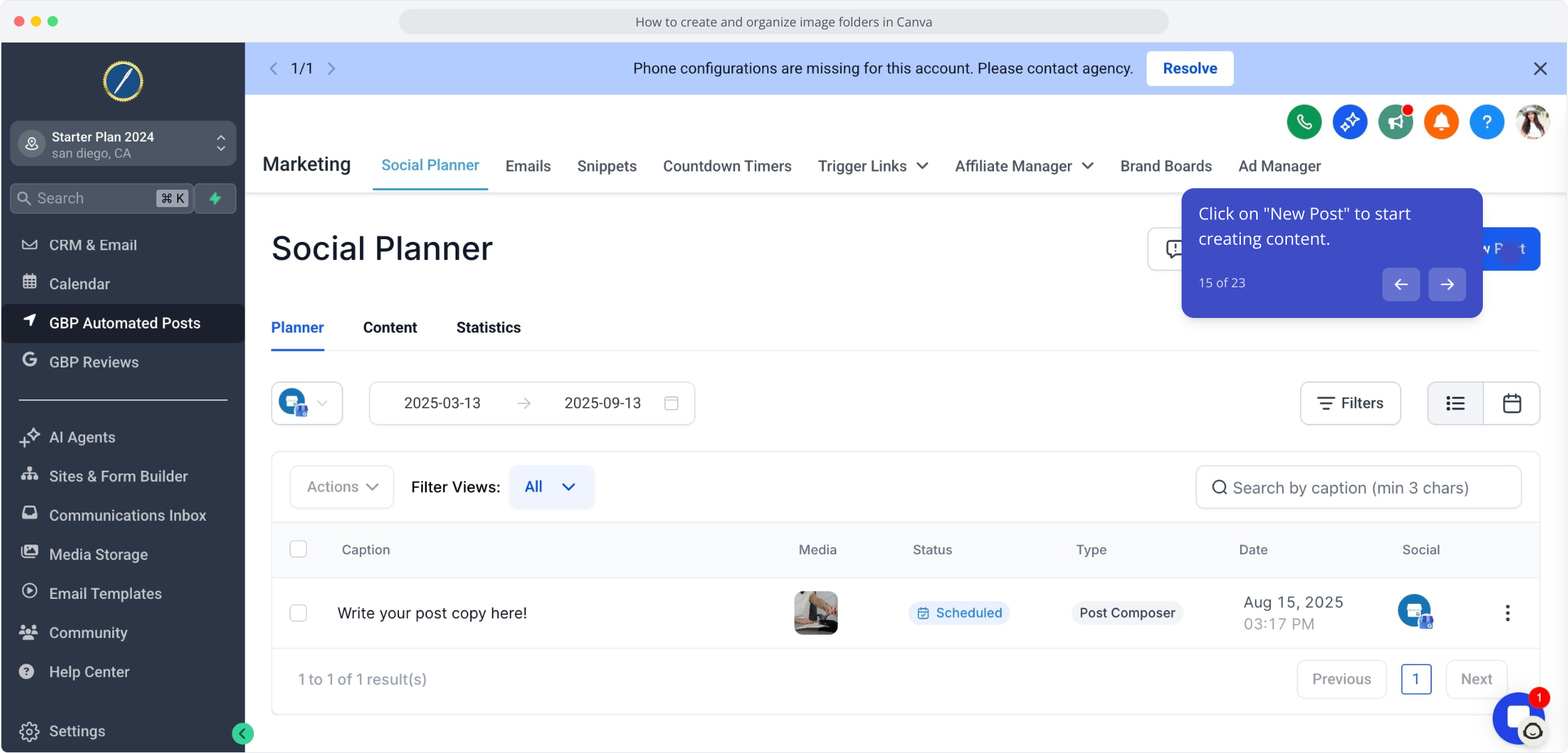The height and width of the screenshot is (753, 1568).
Task: Open the Snippets tab
Action: 607,166
